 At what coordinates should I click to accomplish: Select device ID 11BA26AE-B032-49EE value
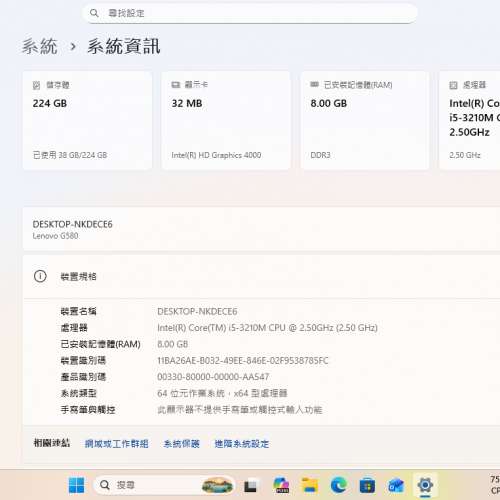tap(243, 361)
